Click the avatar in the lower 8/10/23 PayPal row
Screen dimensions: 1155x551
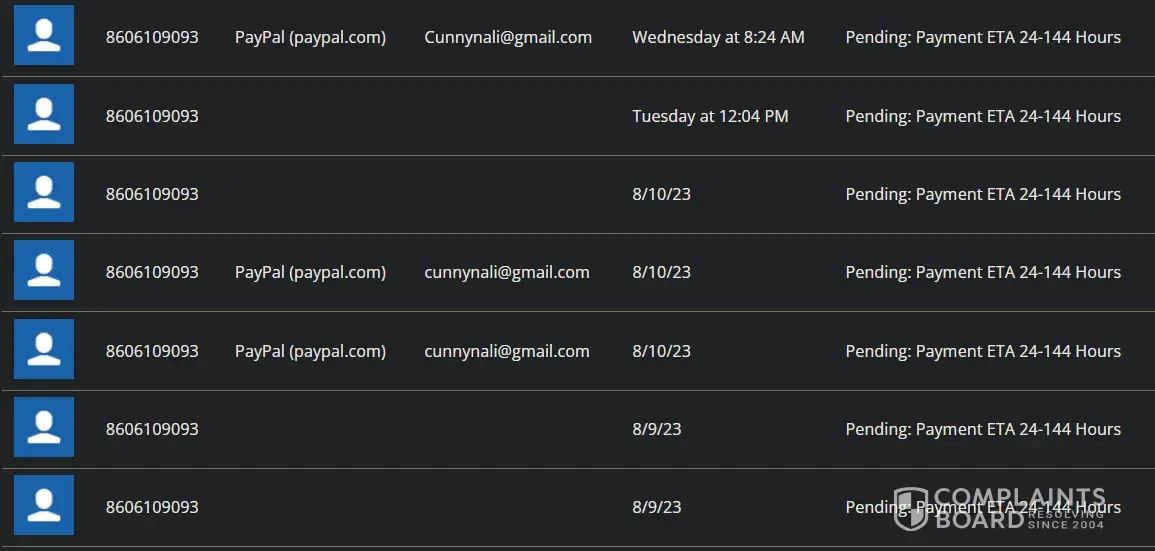44,350
